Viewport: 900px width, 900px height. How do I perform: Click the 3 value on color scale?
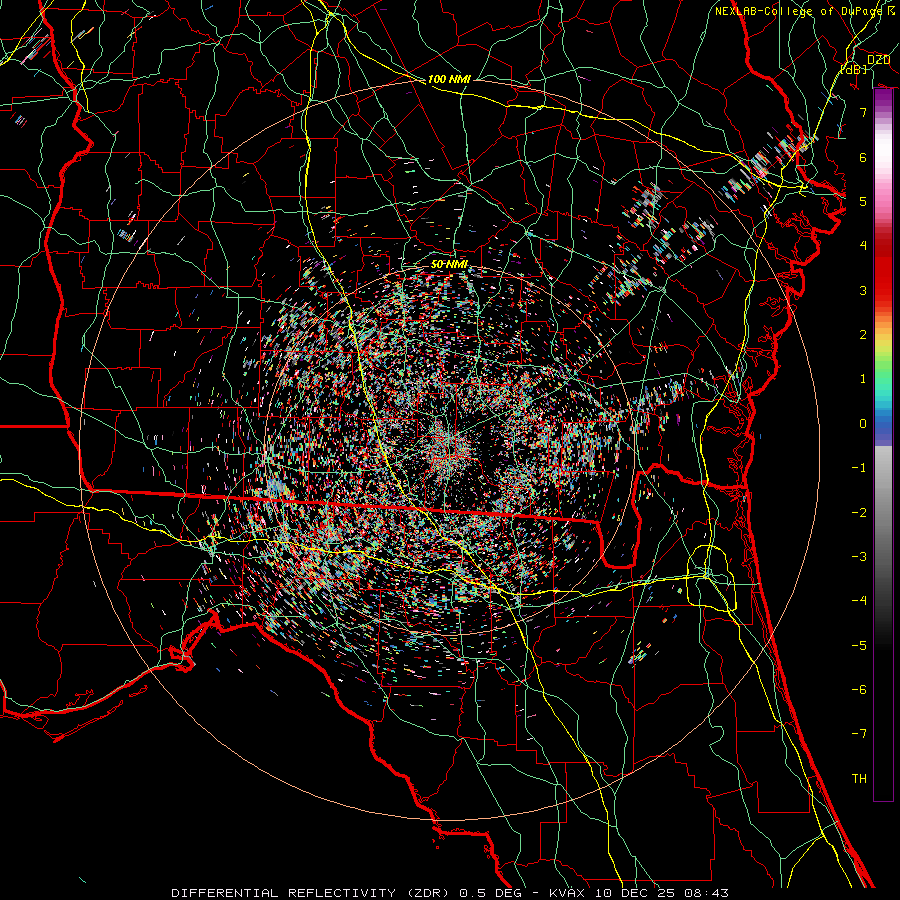(x=863, y=290)
